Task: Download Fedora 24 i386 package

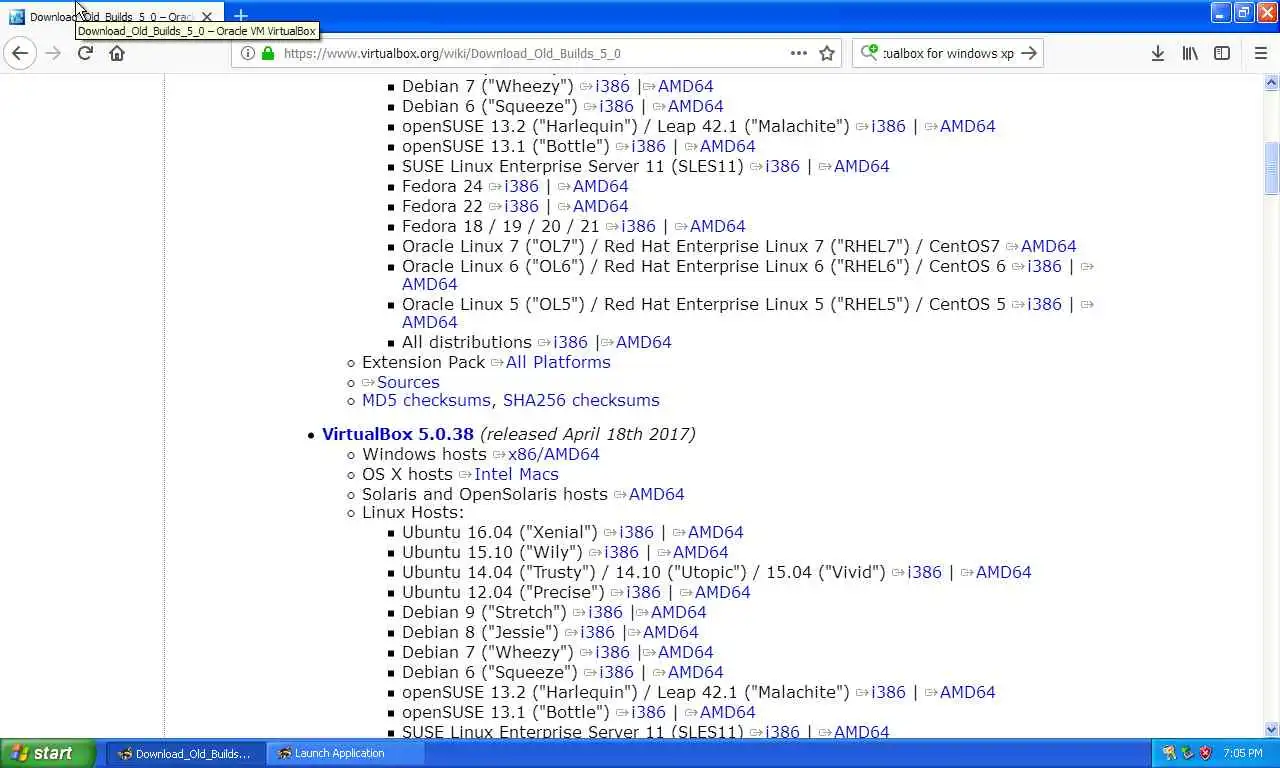Action: coord(521,186)
